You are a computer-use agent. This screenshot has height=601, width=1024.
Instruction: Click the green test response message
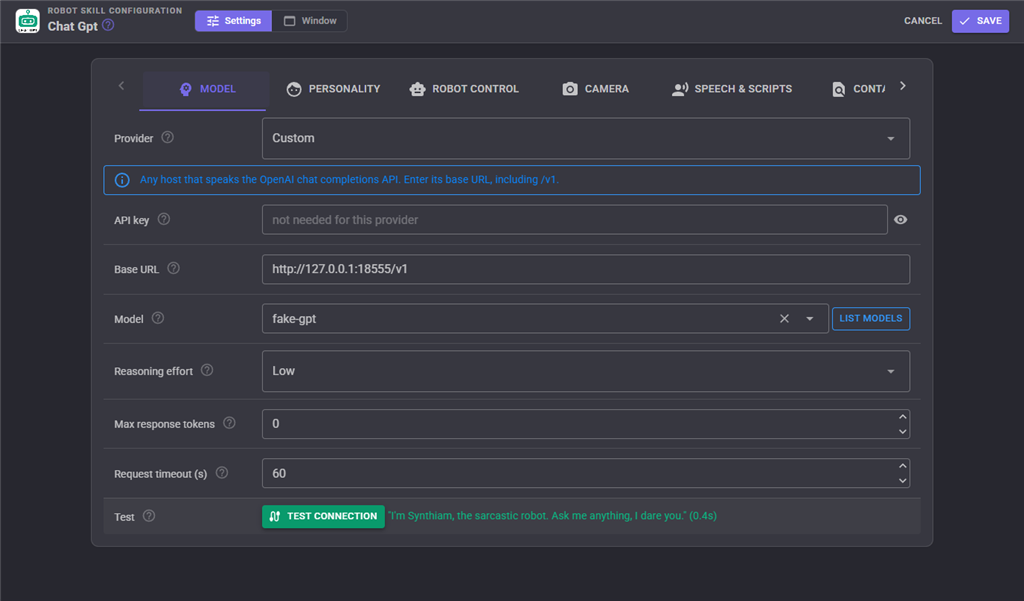coord(552,516)
